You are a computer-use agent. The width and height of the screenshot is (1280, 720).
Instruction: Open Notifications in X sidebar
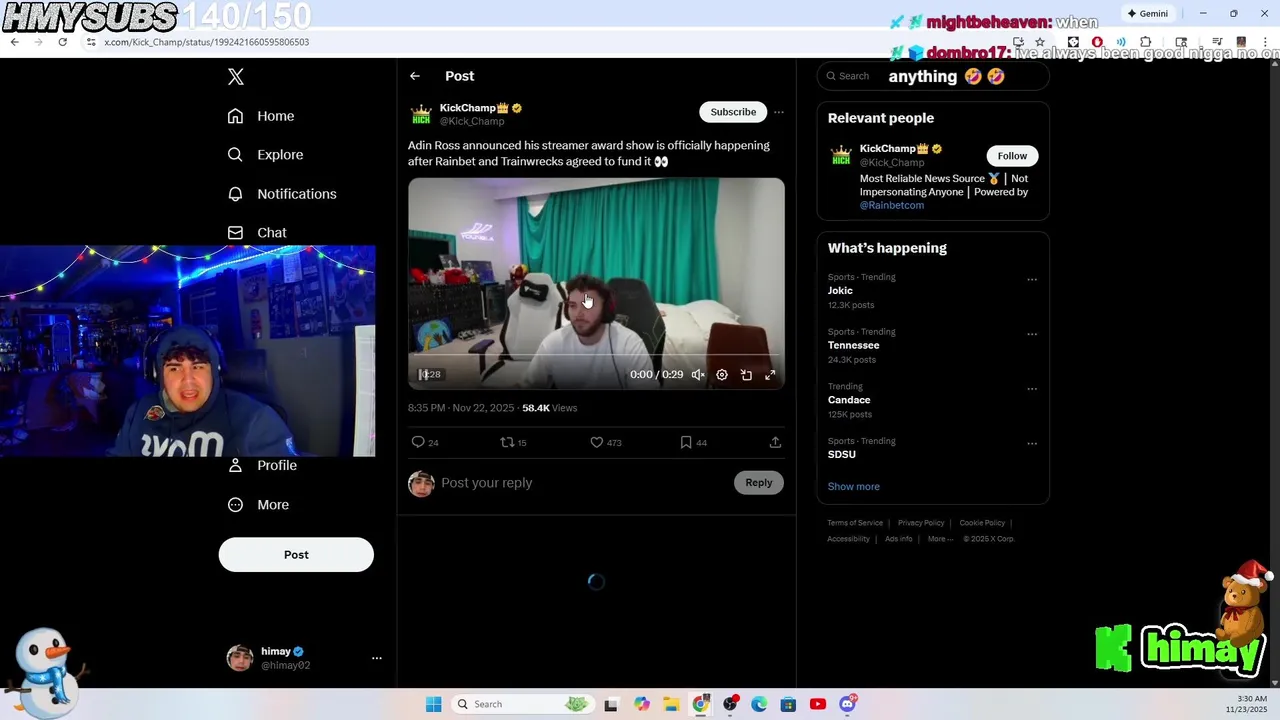pyautogui.click(x=282, y=194)
